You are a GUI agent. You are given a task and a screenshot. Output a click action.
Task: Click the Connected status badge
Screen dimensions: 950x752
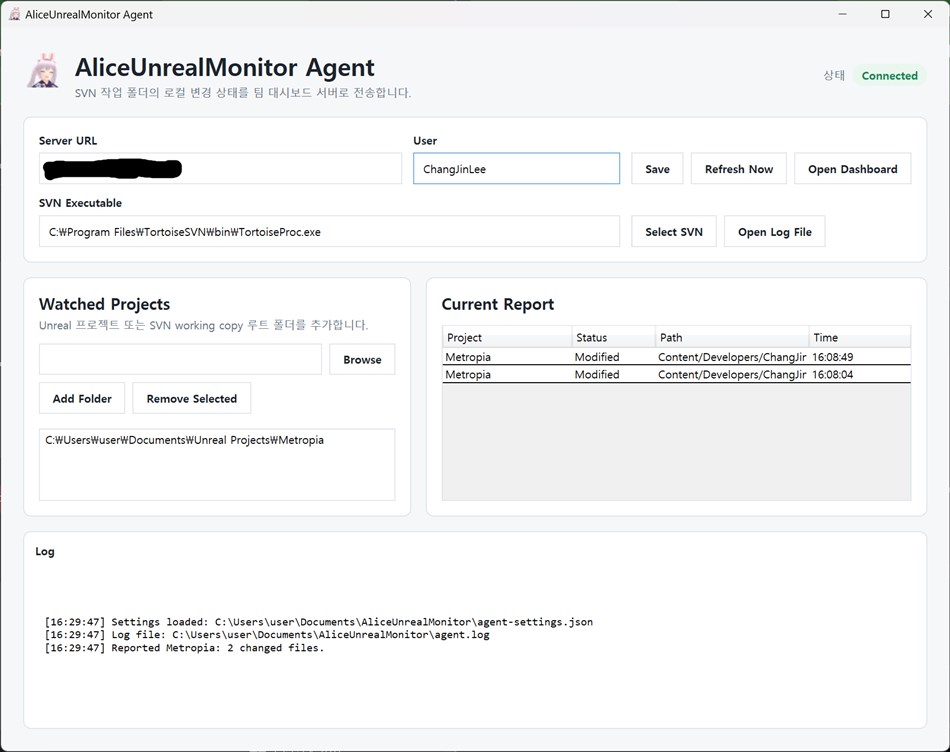889,76
